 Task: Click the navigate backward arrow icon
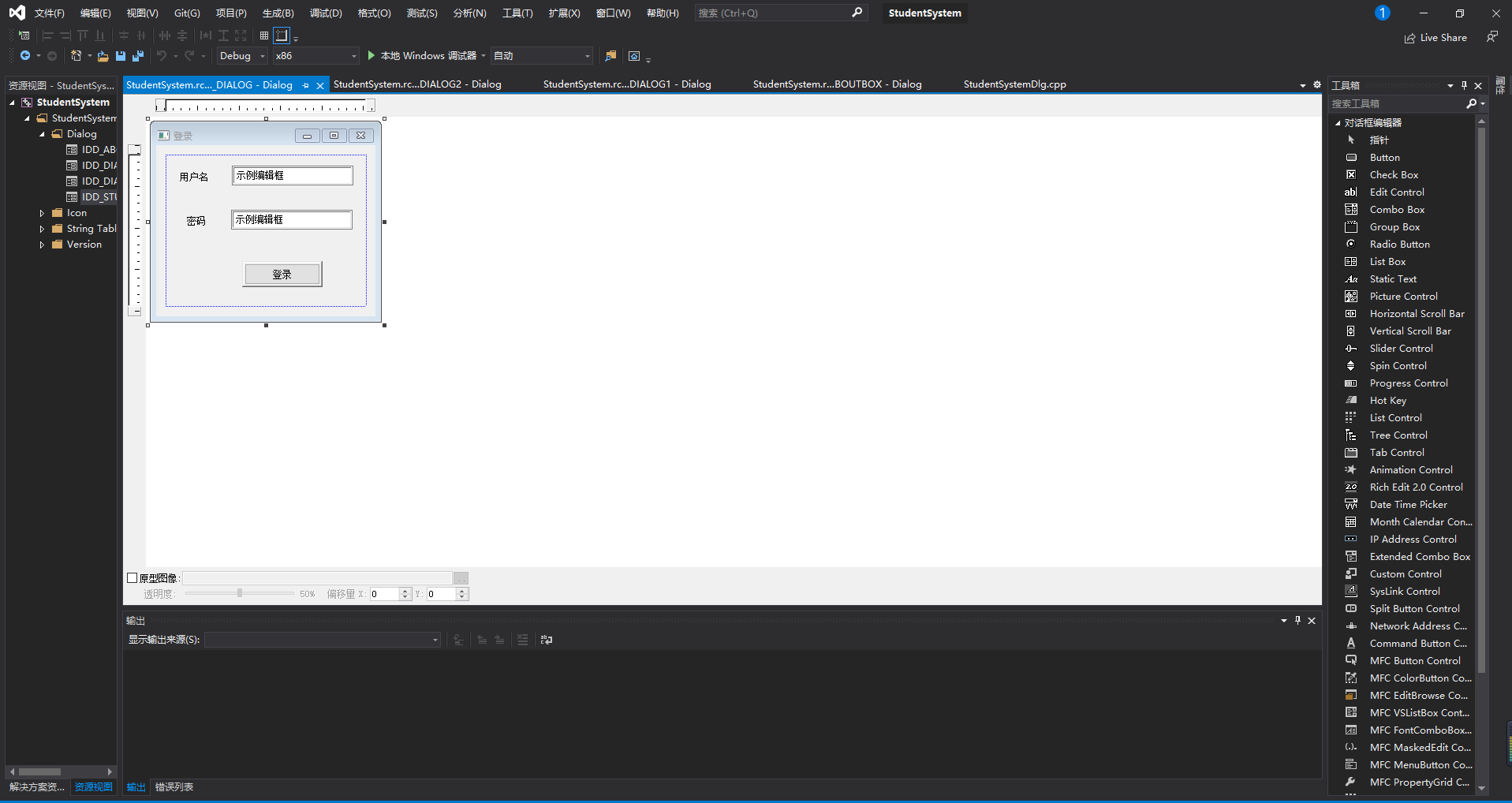(25, 56)
